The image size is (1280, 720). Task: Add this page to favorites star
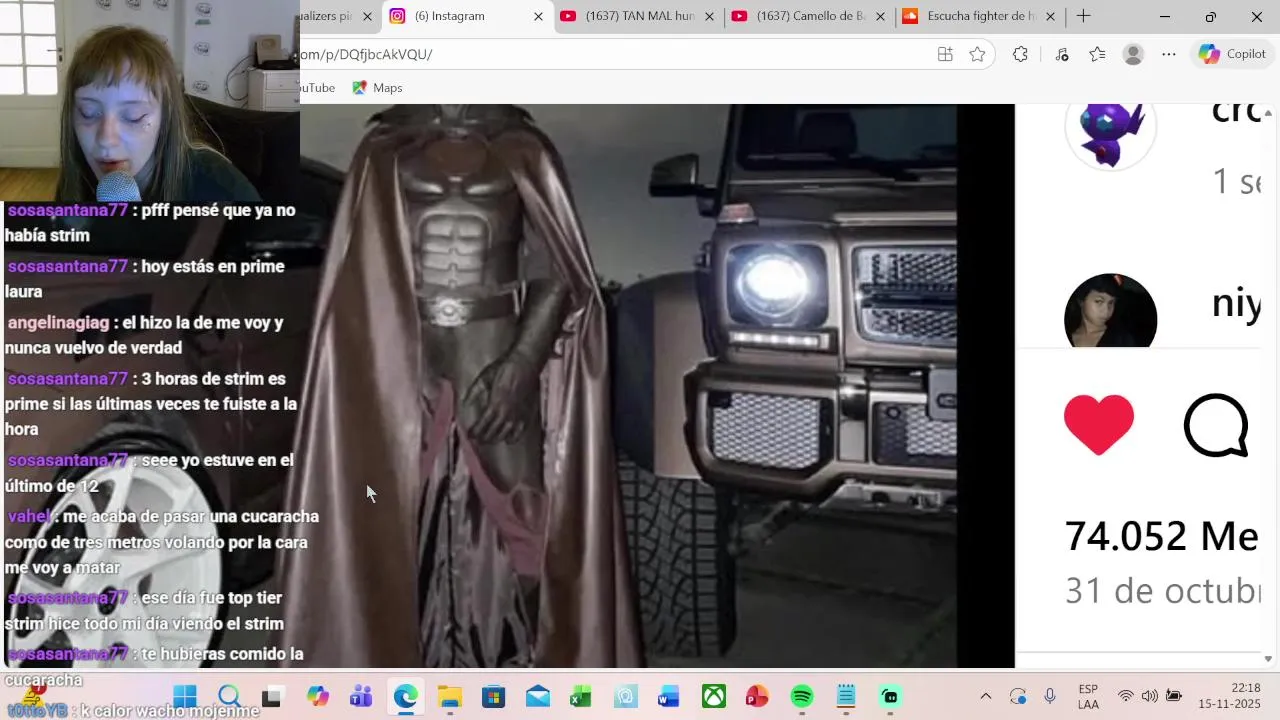[x=977, y=54]
